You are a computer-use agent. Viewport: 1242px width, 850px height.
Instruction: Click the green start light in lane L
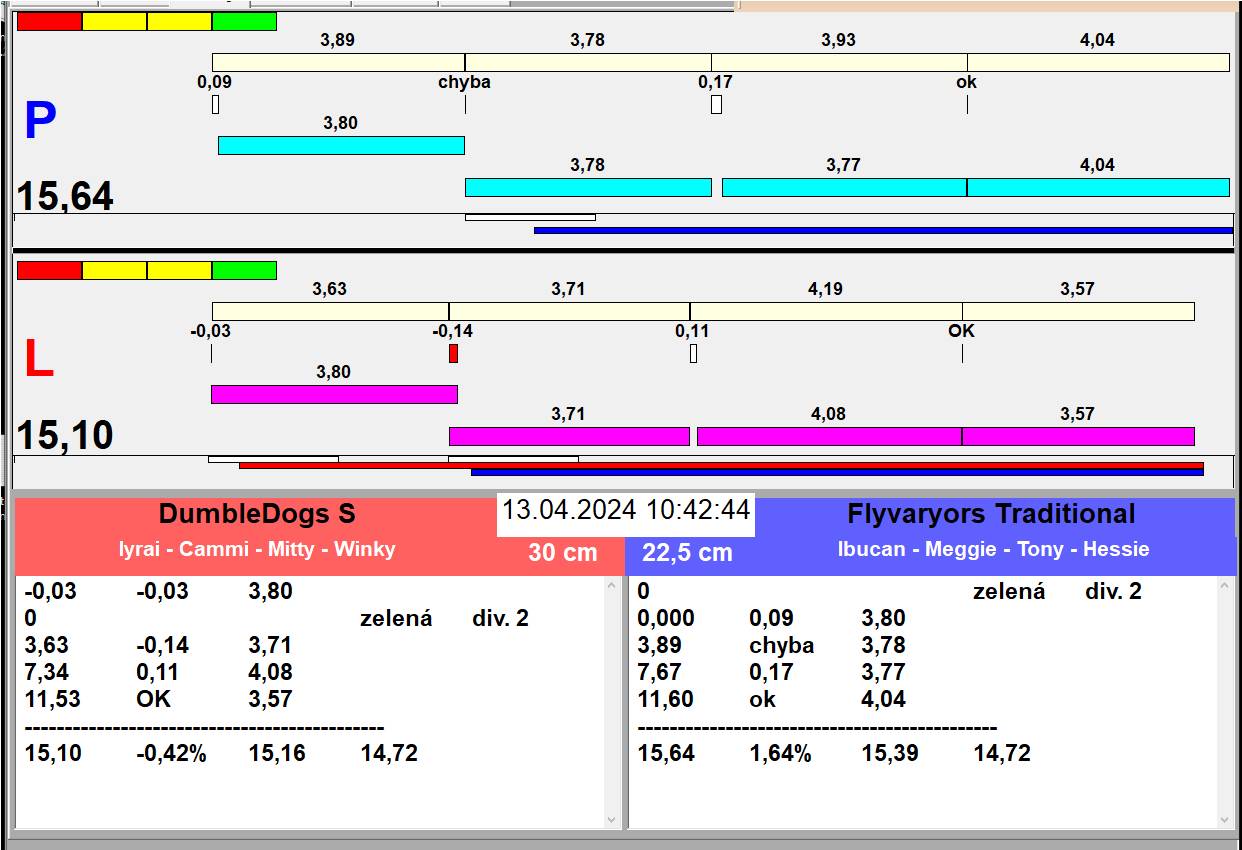coord(244,270)
